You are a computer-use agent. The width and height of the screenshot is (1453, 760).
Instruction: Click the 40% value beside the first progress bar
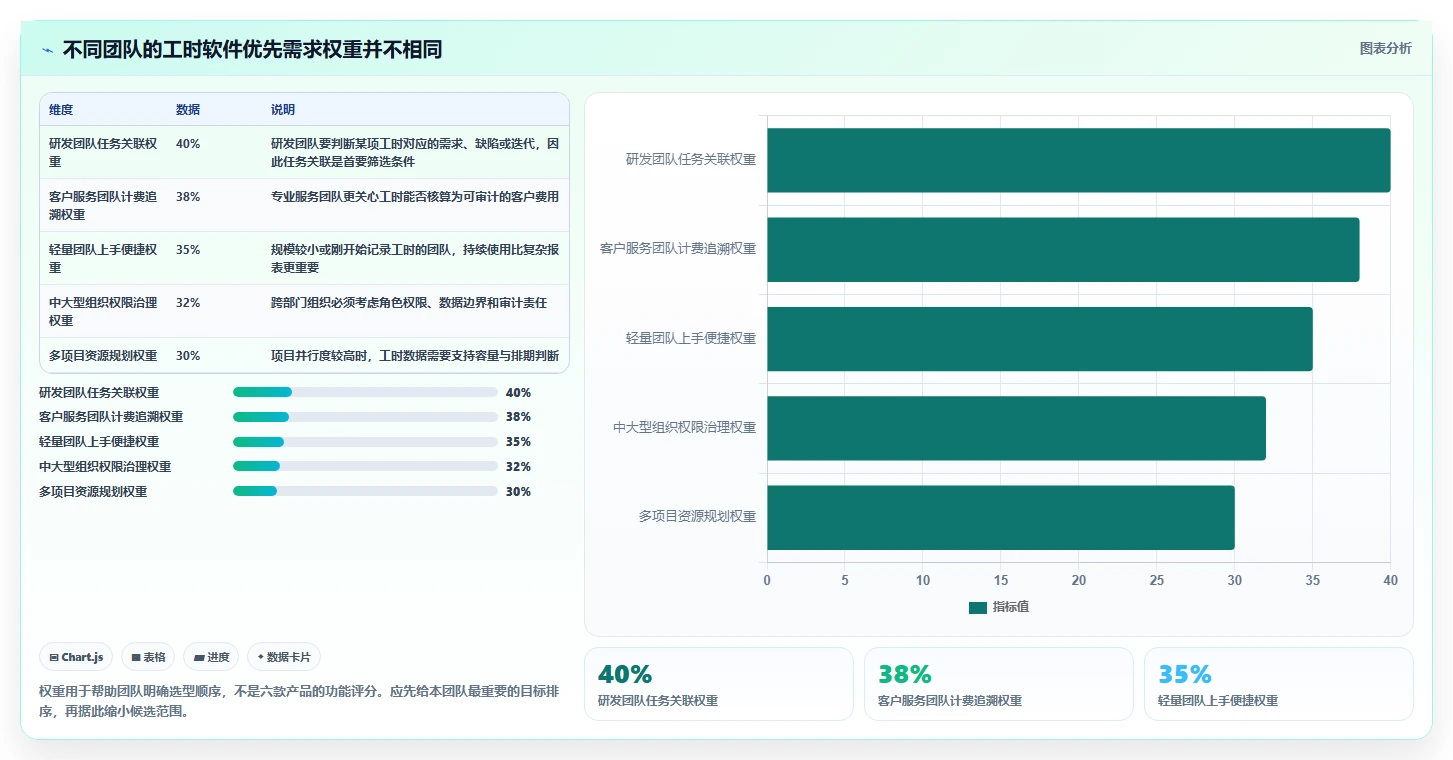[x=518, y=393]
